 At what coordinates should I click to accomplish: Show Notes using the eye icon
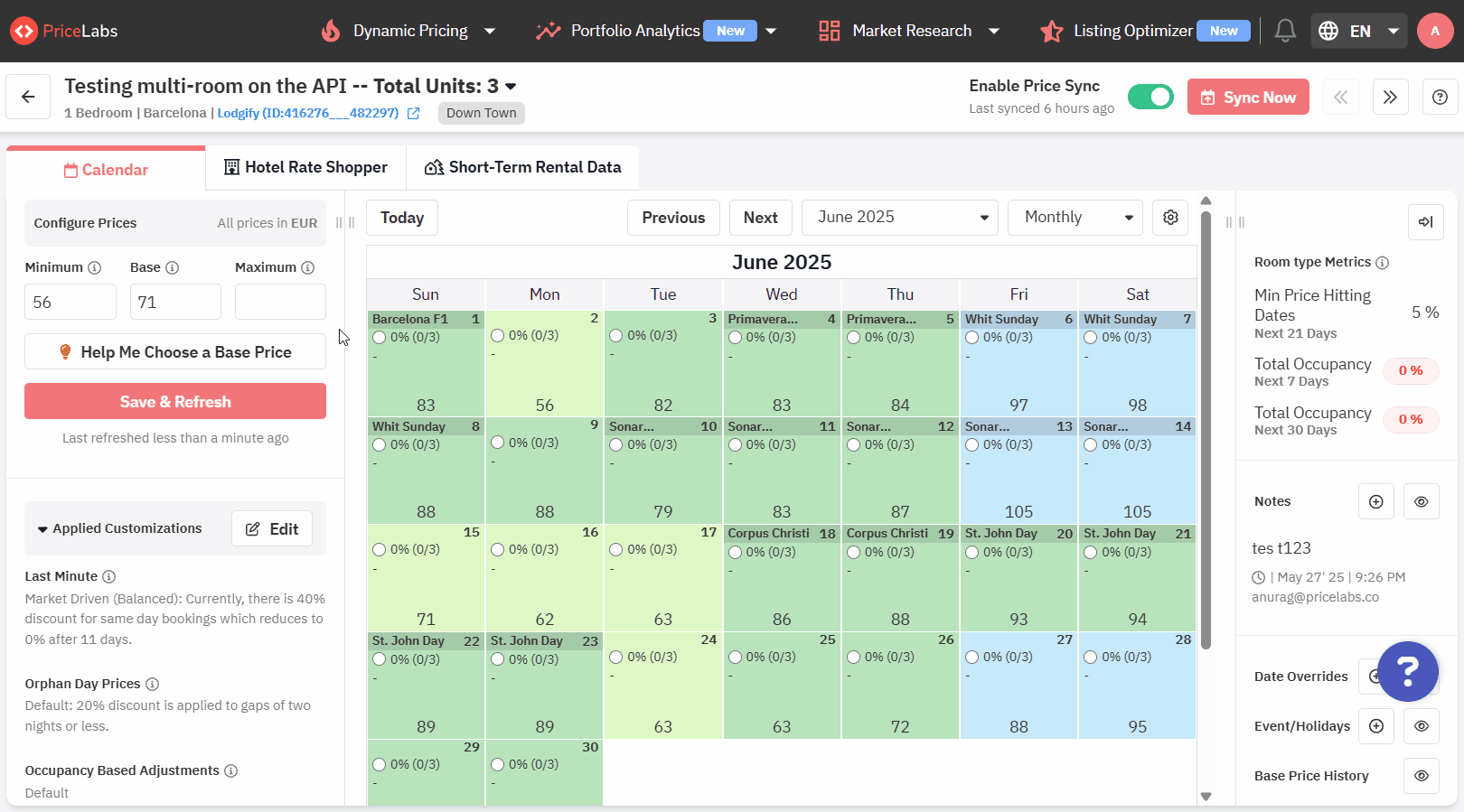1421,501
